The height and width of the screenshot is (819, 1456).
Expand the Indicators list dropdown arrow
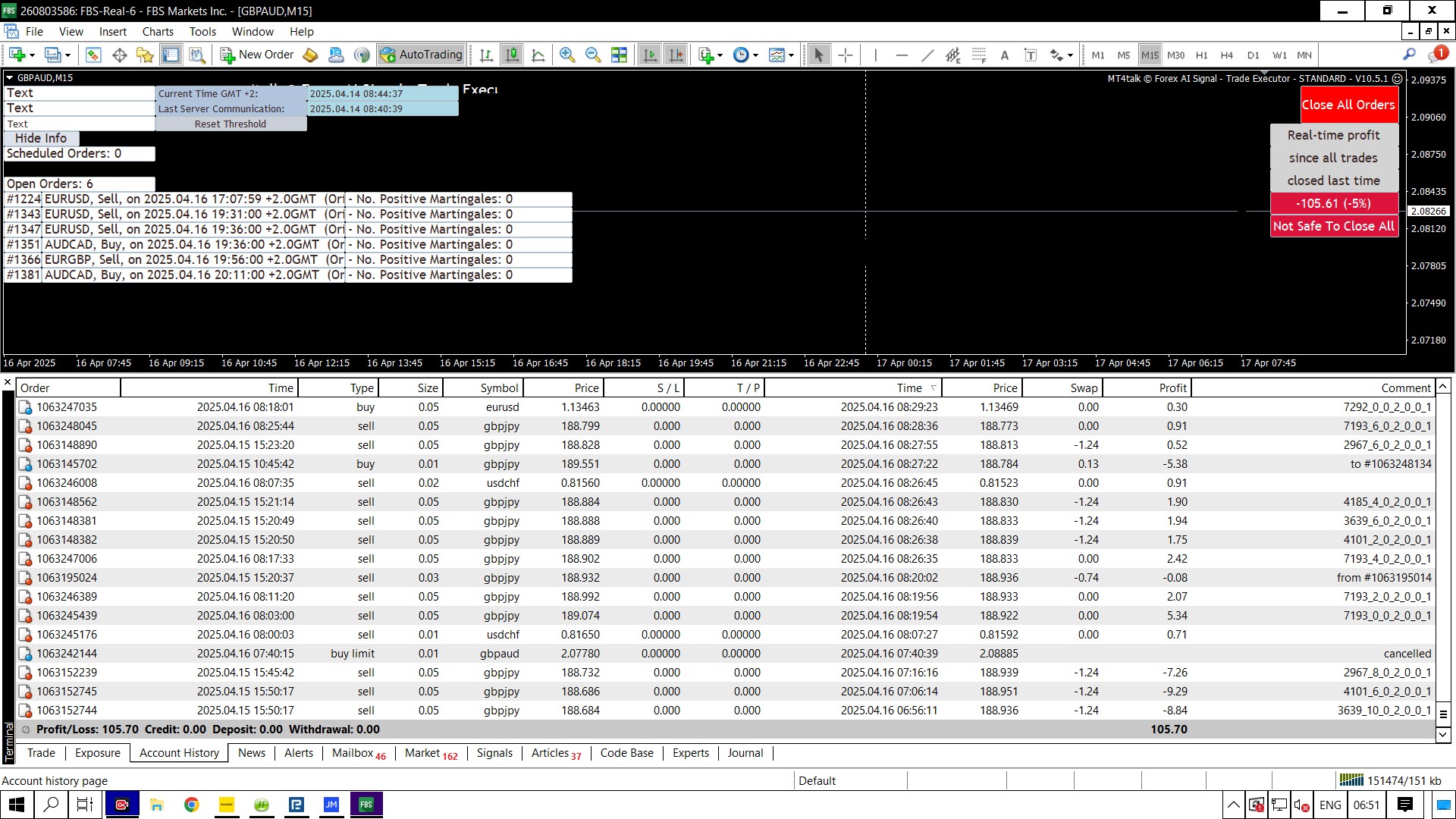coord(720,55)
